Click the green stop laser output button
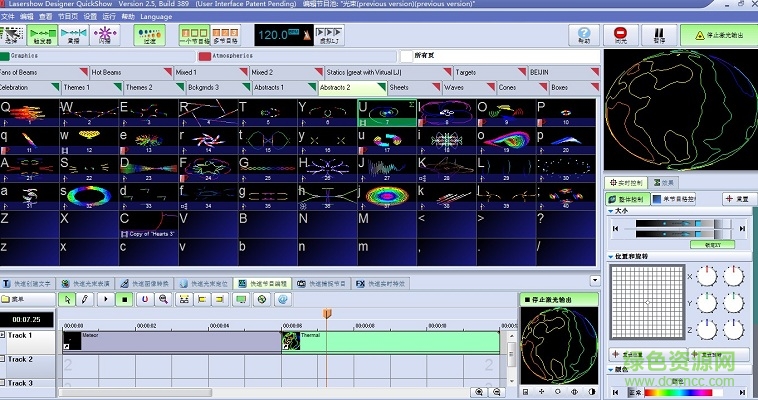 coord(718,35)
